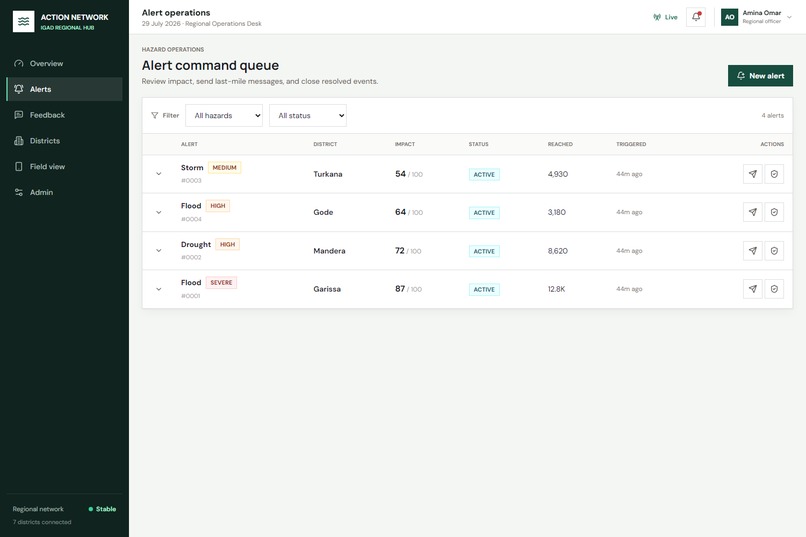
Task: Click the Stable network status
Action: (102, 509)
